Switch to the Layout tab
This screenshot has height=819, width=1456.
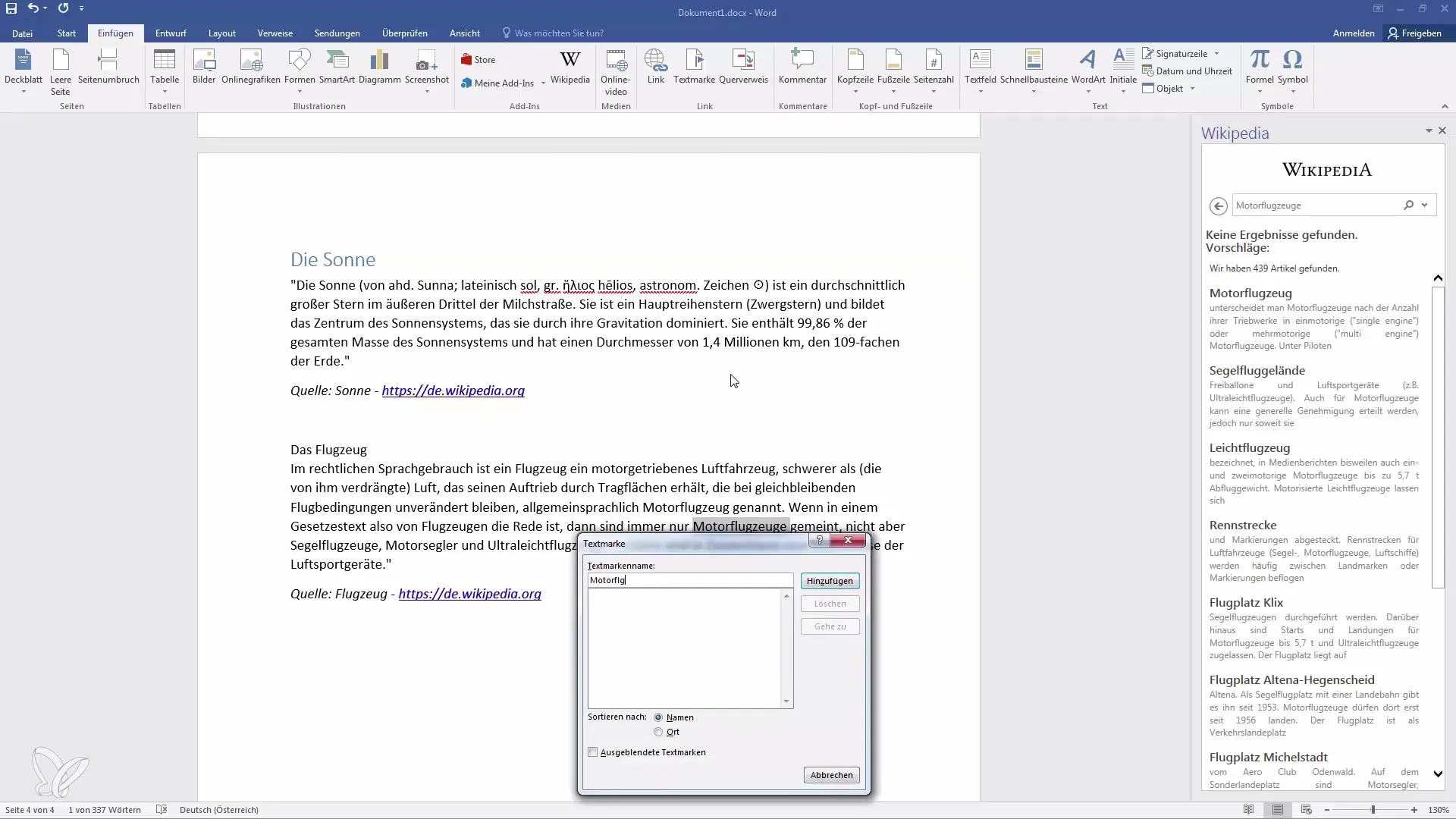pyautogui.click(x=222, y=33)
